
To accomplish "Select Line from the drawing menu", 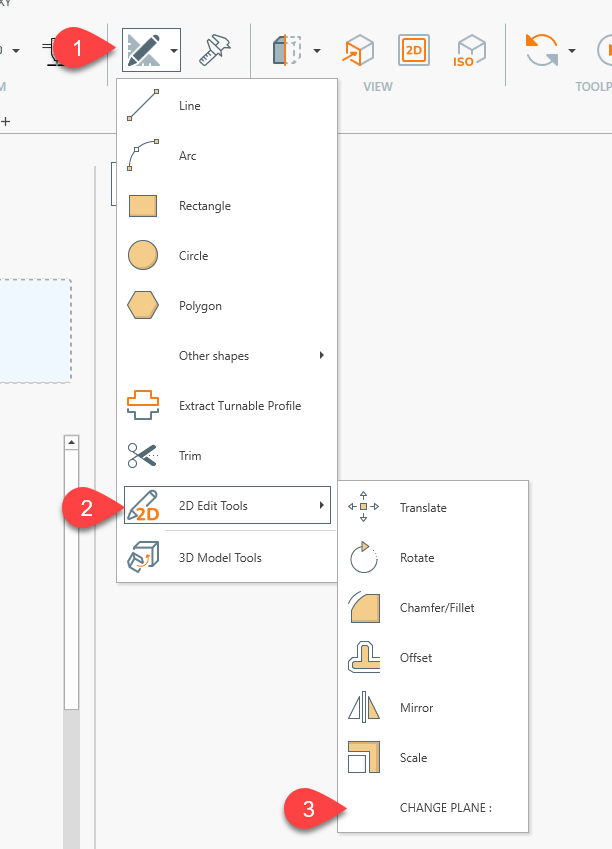I will point(188,106).
